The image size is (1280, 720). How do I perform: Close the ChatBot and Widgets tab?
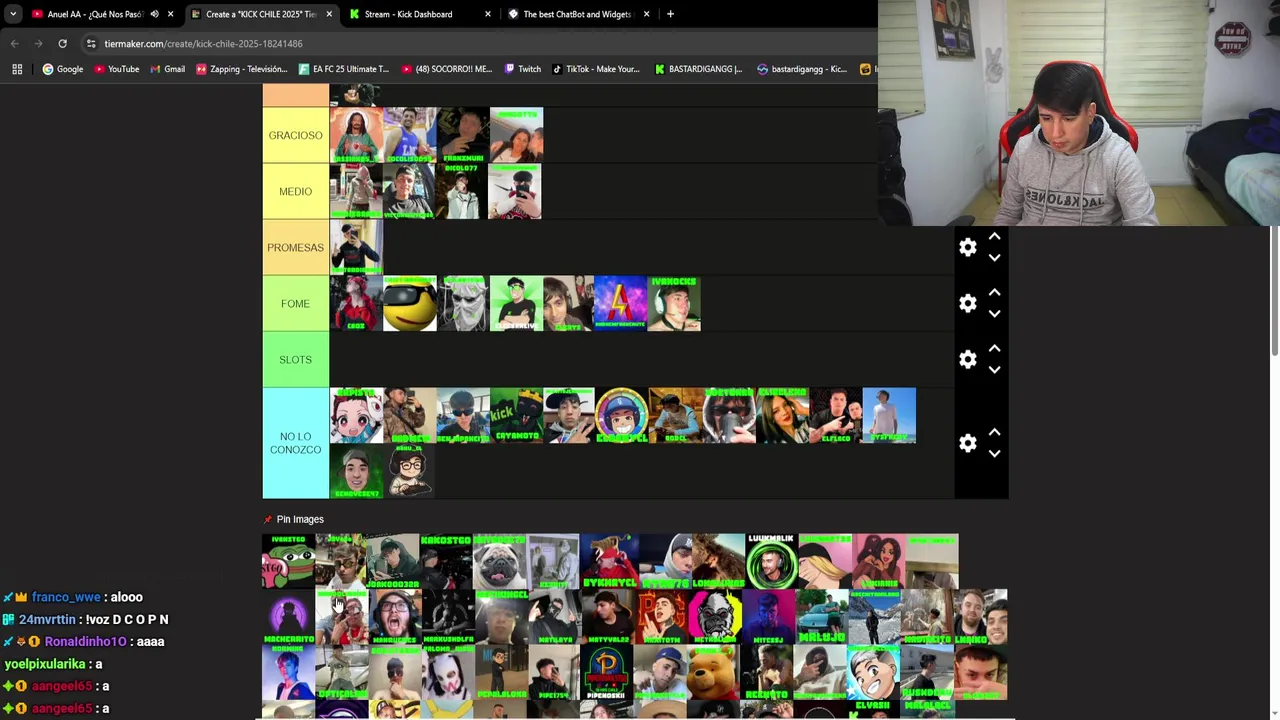[x=646, y=14]
